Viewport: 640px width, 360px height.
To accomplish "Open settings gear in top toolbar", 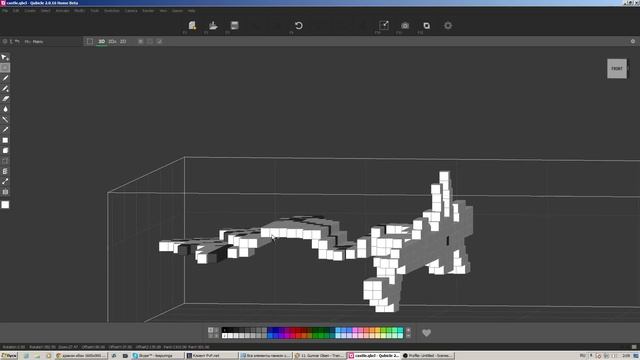I will 448,25.
